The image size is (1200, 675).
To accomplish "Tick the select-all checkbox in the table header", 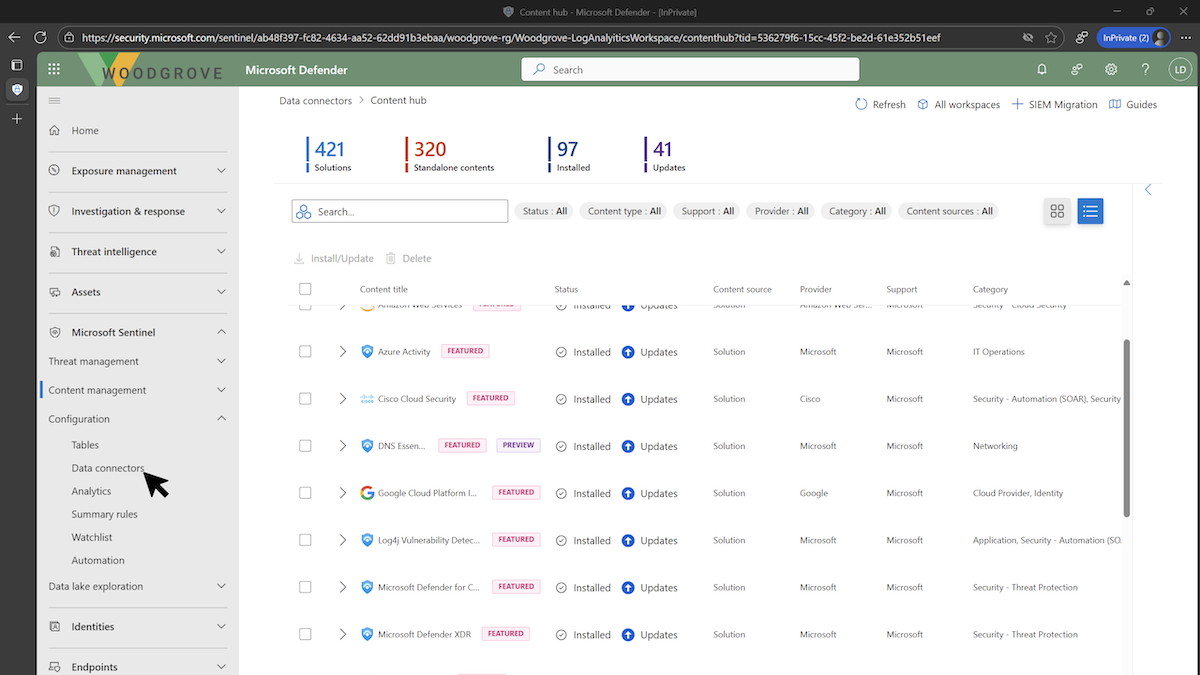I will pyautogui.click(x=305, y=289).
